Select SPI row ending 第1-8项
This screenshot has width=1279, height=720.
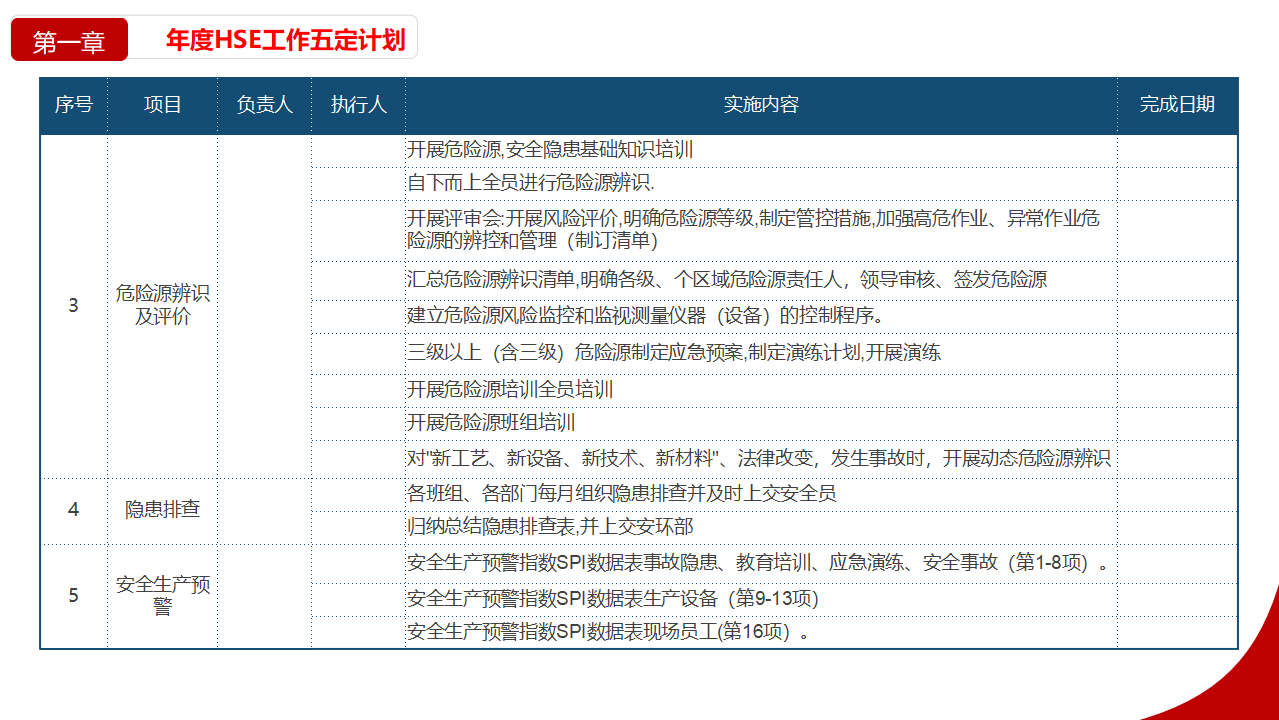pyautogui.click(x=761, y=563)
